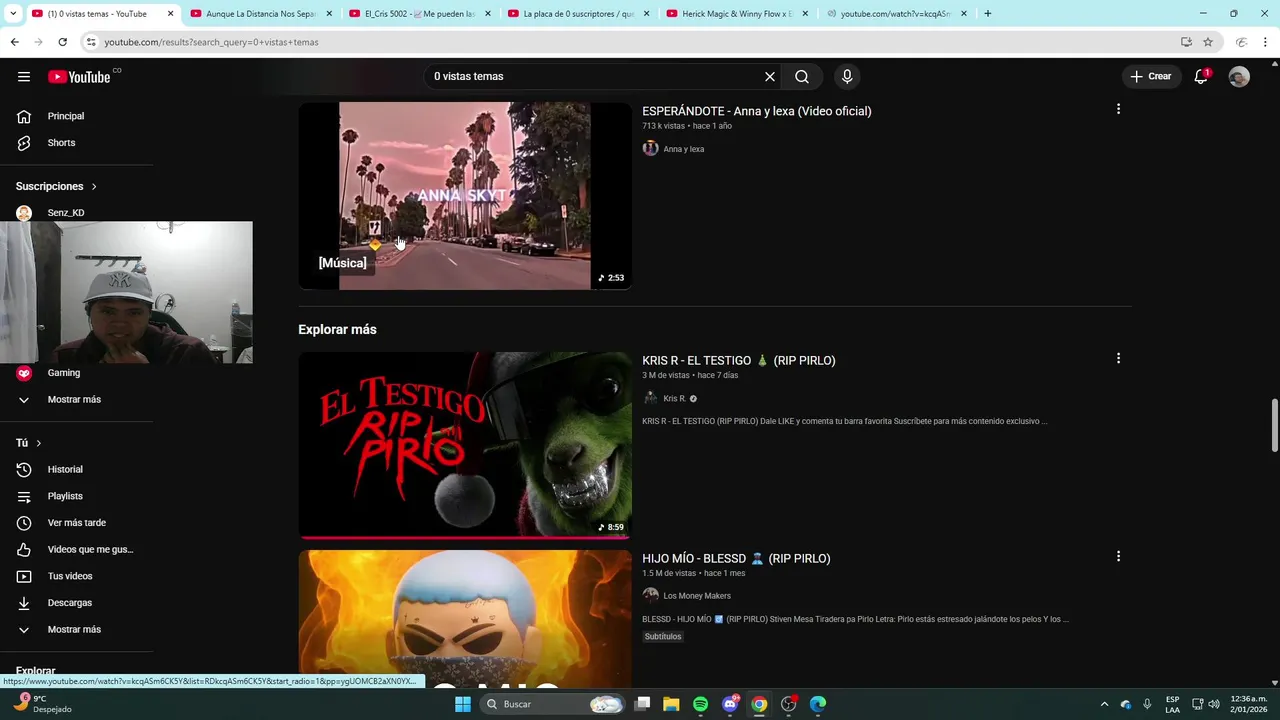Open the HIJO MÍO - BLESSD video title
The image size is (1280, 720).
pos(736,558)
